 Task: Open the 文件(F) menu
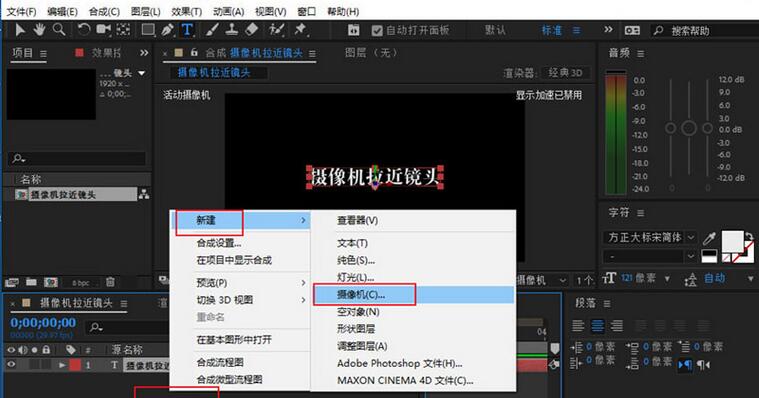(21, 11)
